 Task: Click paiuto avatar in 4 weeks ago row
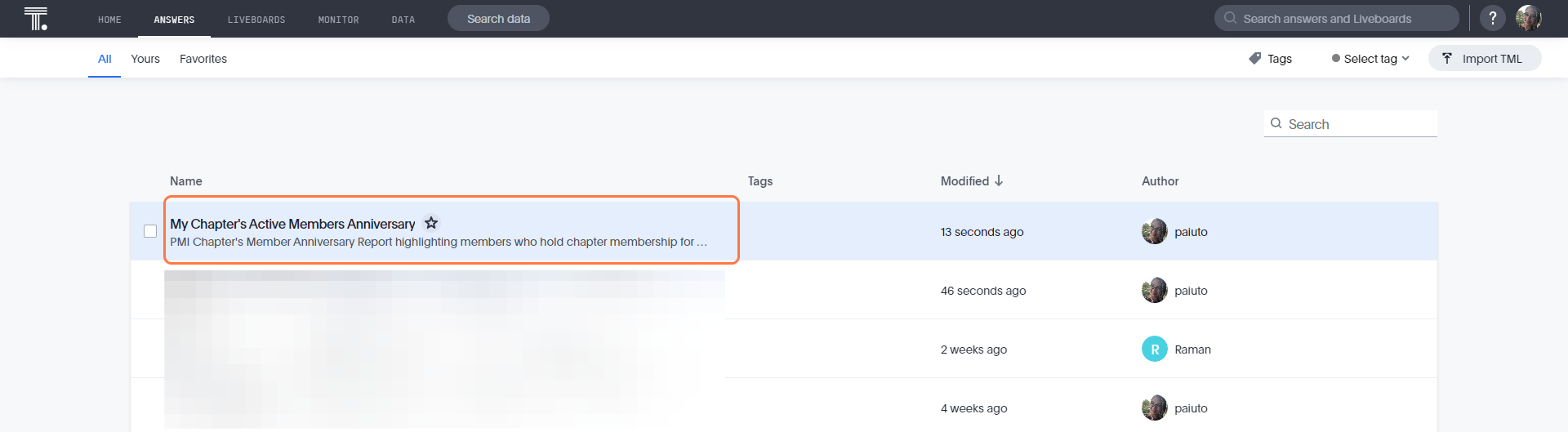pos(1154,408)
